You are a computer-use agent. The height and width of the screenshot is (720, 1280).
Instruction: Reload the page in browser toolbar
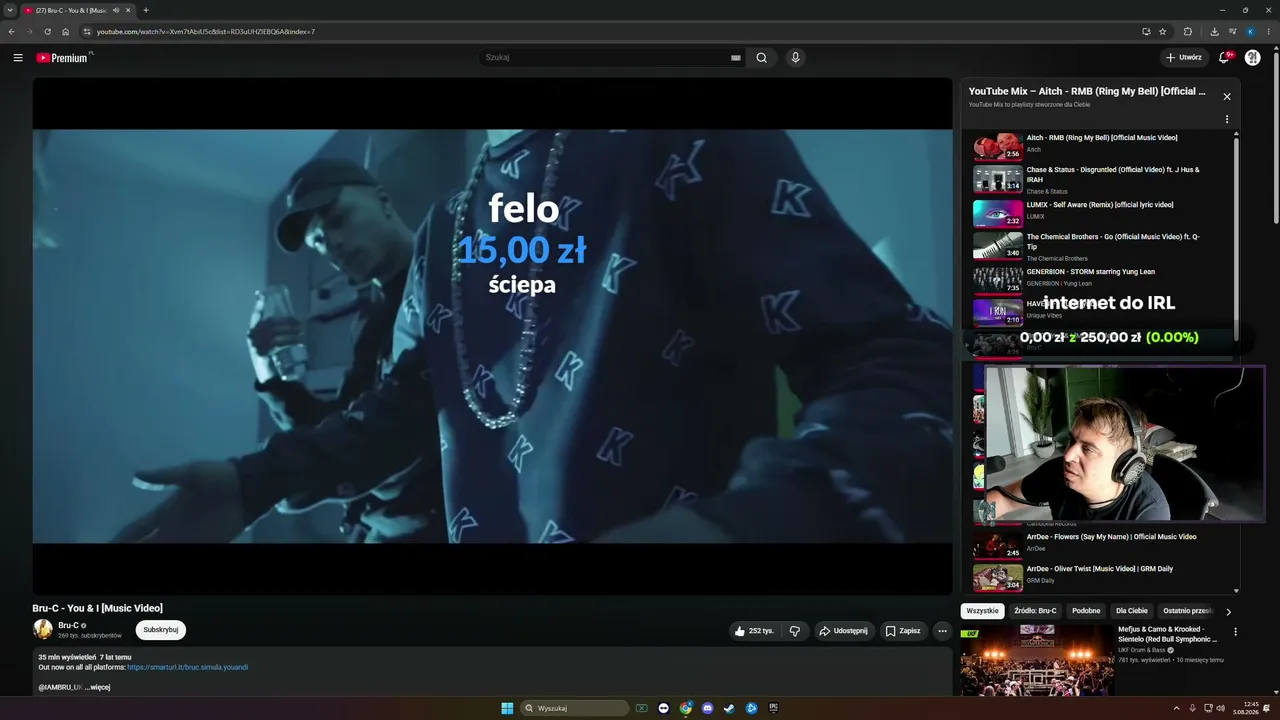click(x=47, y=32)
